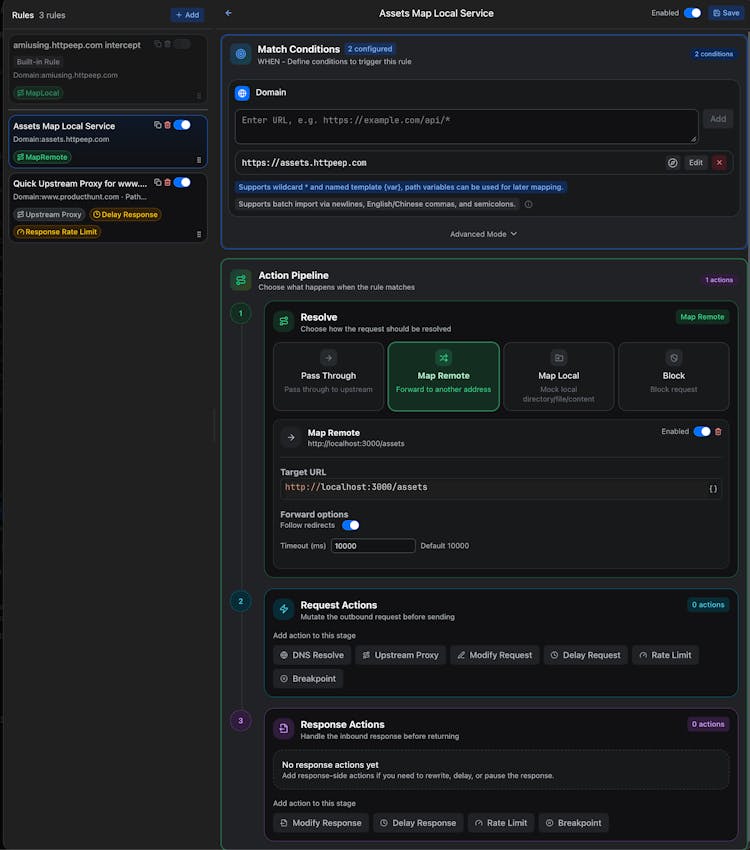Click the info icon next to batch import hint
Image resolution: width=750 pixels, height=850 pixels.
coord(528,204)
